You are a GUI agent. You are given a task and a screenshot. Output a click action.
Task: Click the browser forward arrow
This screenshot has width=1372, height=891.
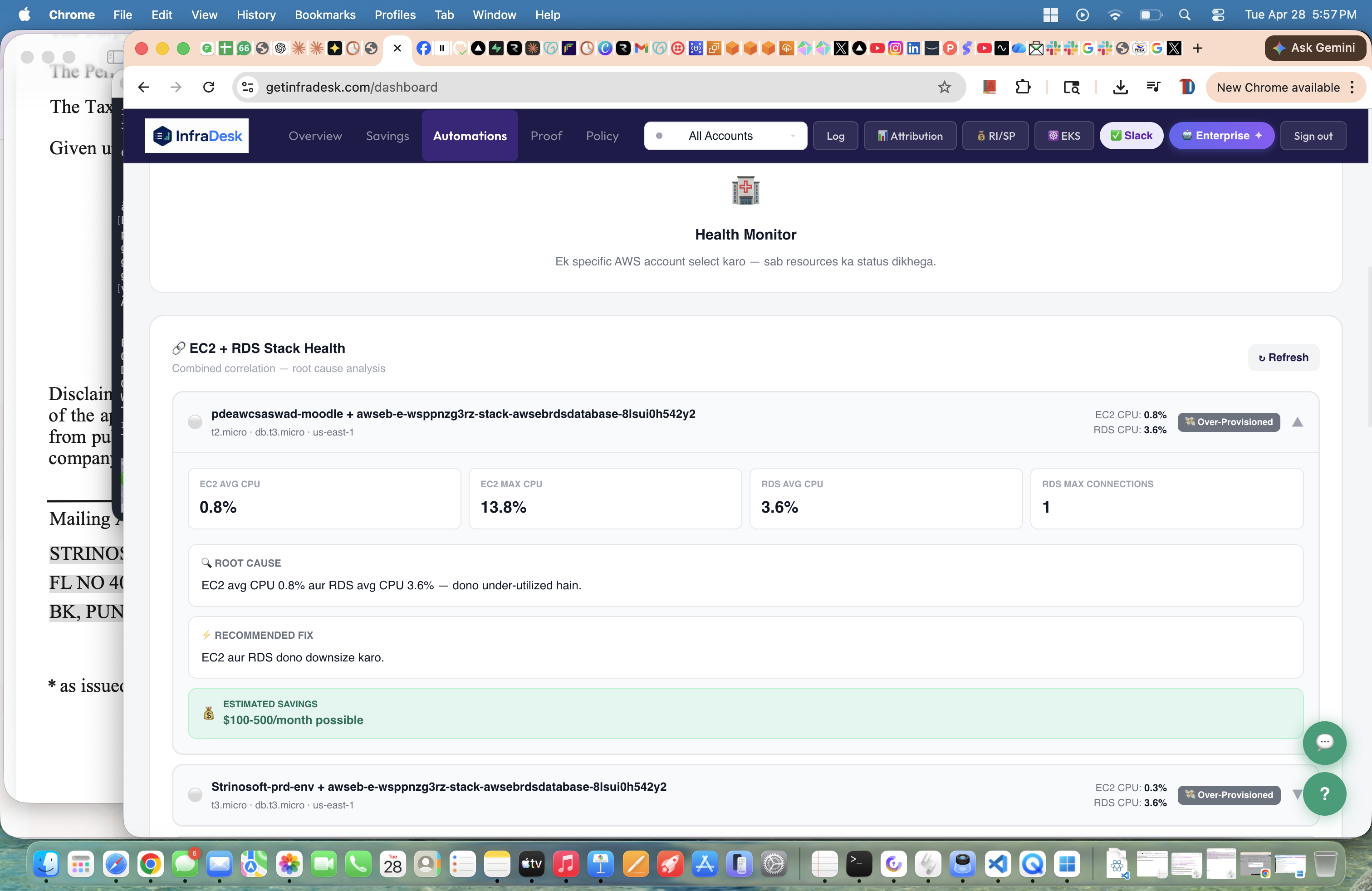tap(176, 87)
